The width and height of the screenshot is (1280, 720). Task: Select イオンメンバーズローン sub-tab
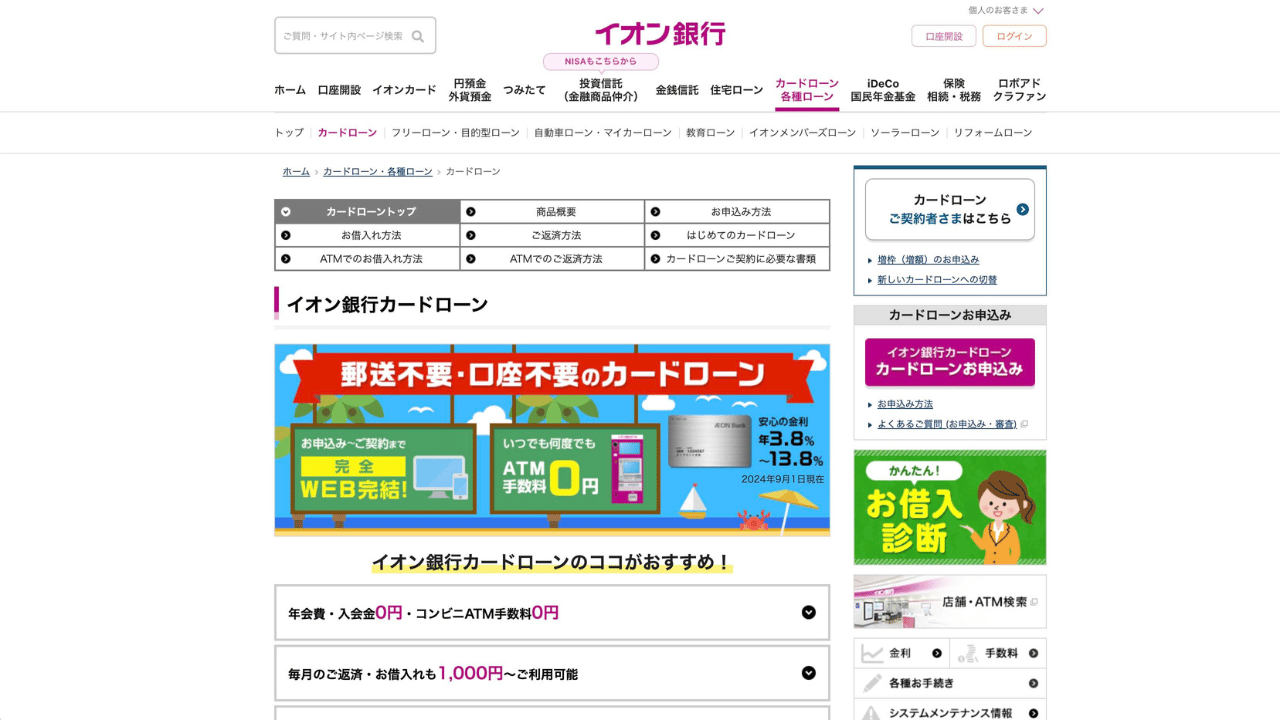803,133
